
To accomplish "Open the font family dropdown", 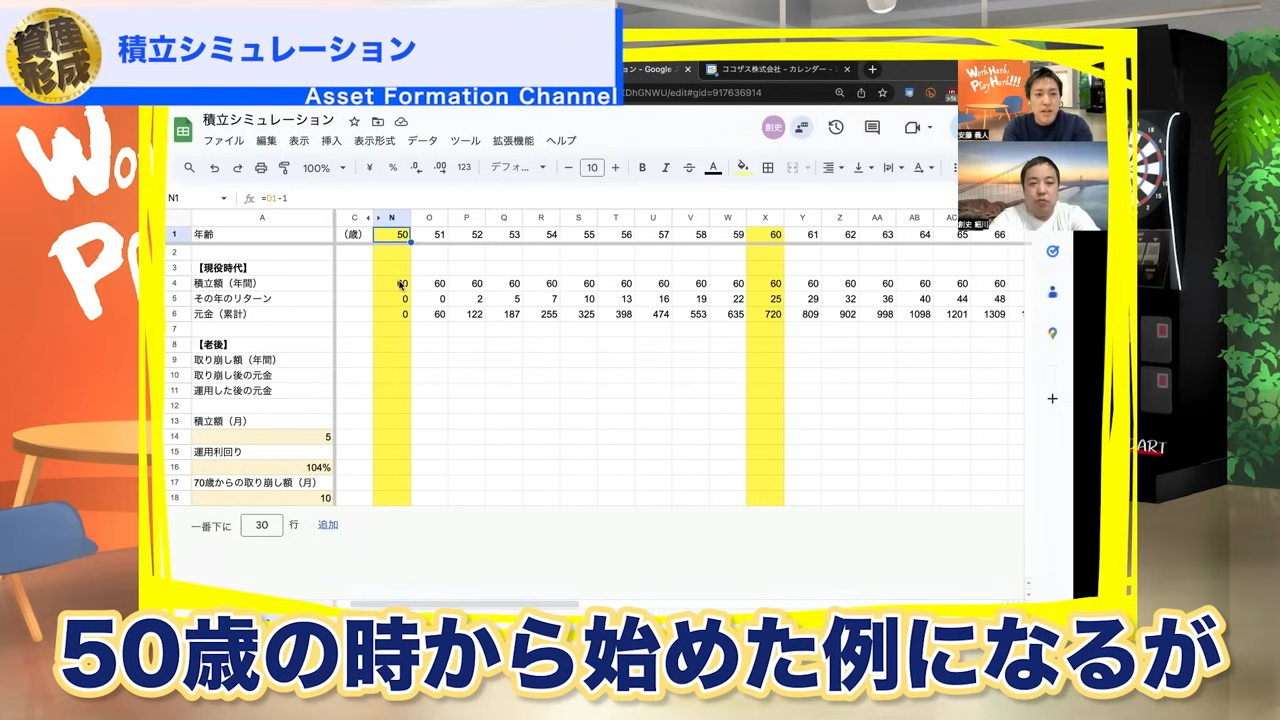I will [x=517, y=167].
